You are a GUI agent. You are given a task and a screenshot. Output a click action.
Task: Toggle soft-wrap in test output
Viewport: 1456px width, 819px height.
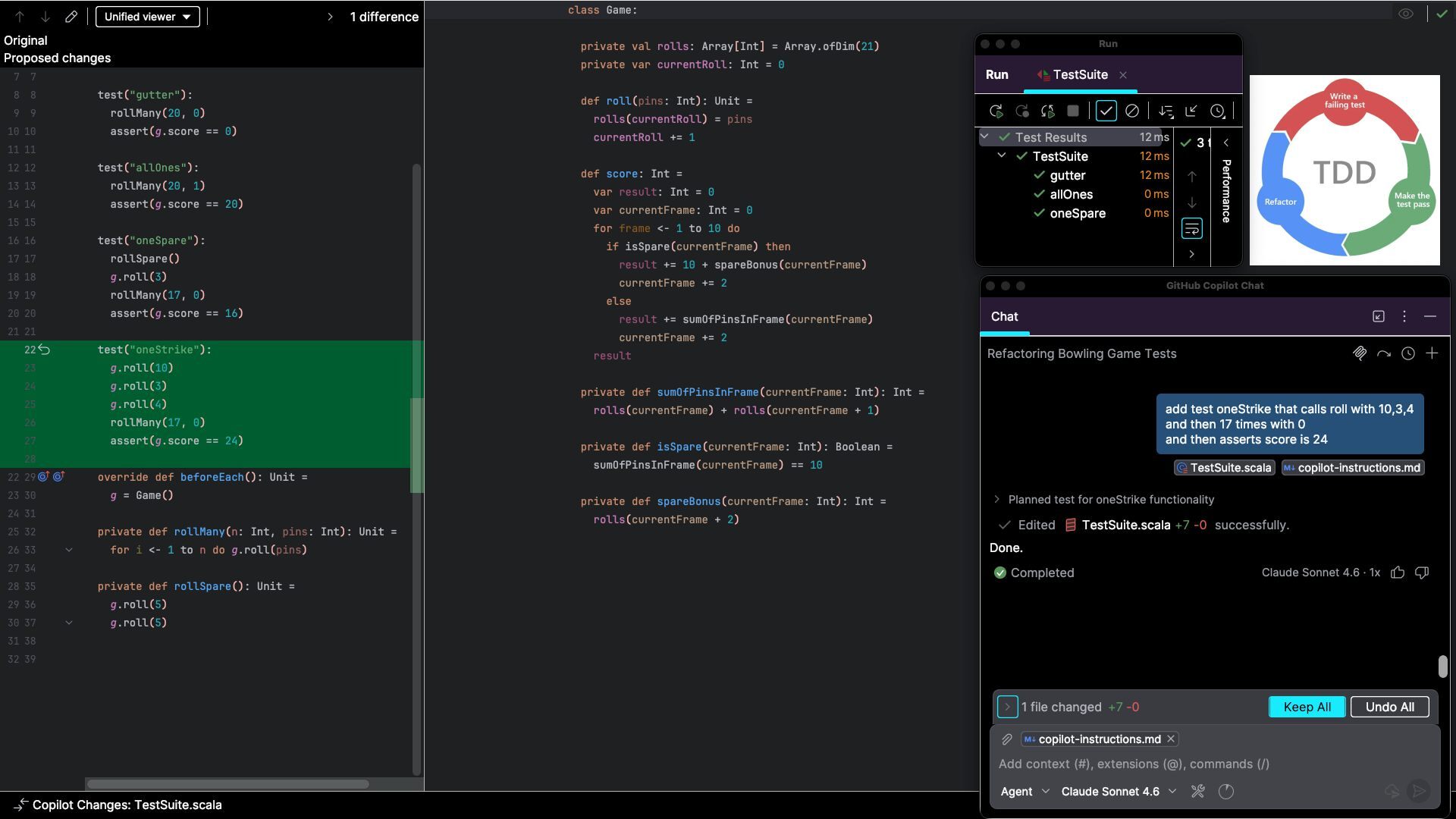1191,228
